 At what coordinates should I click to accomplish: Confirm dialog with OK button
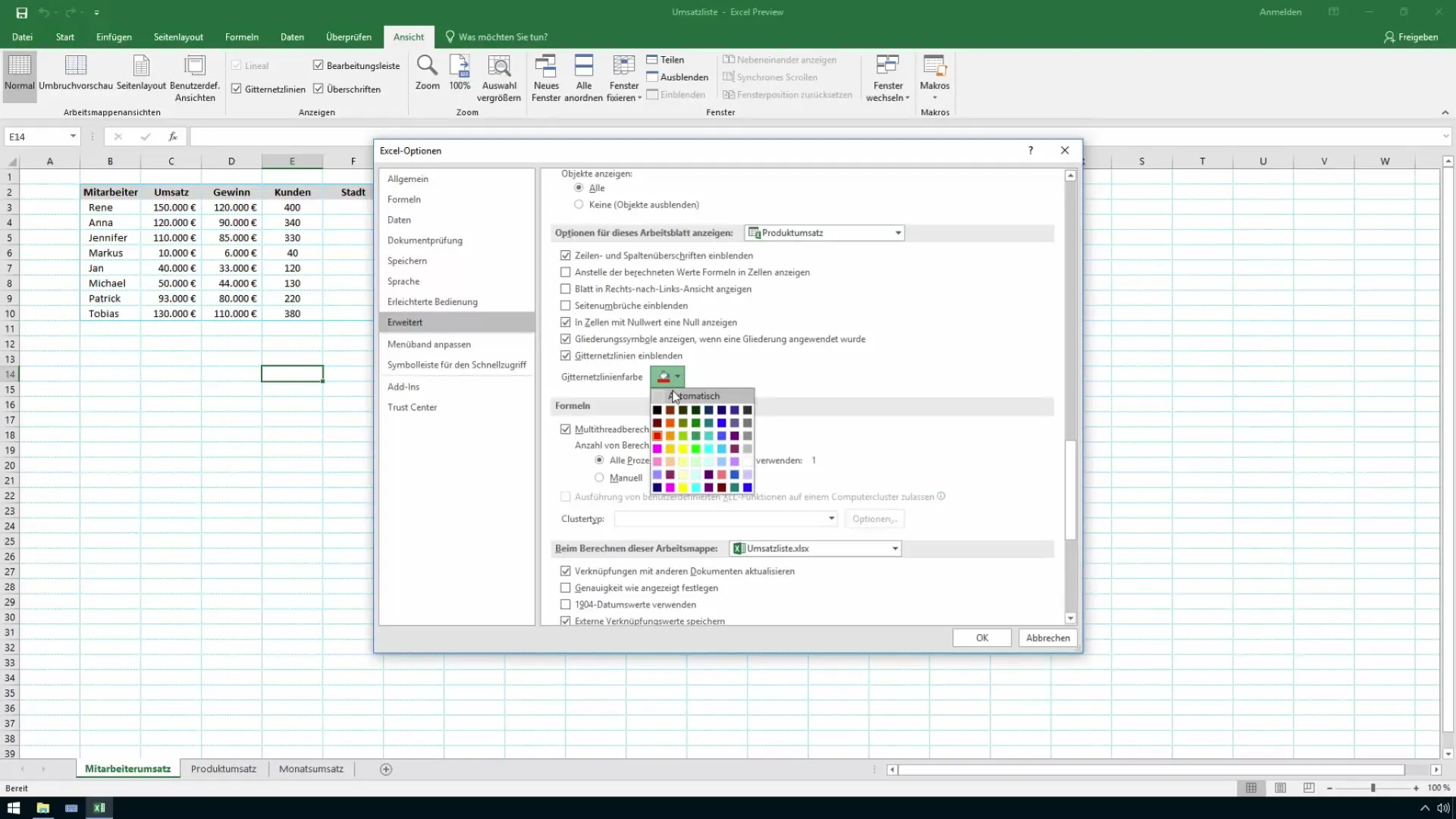pos(981,638)
